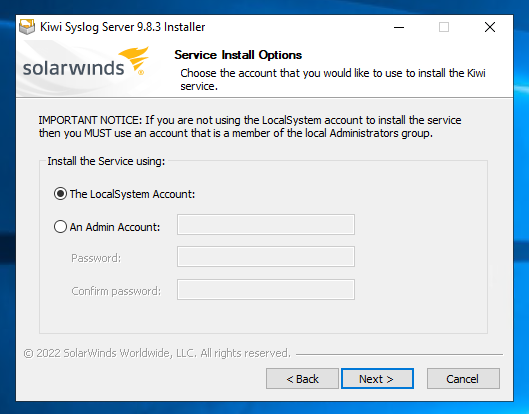This screenshot has width=529, height=414.
Task: Click the SolarWinds copyright notice text
Action: coord(157,353)
